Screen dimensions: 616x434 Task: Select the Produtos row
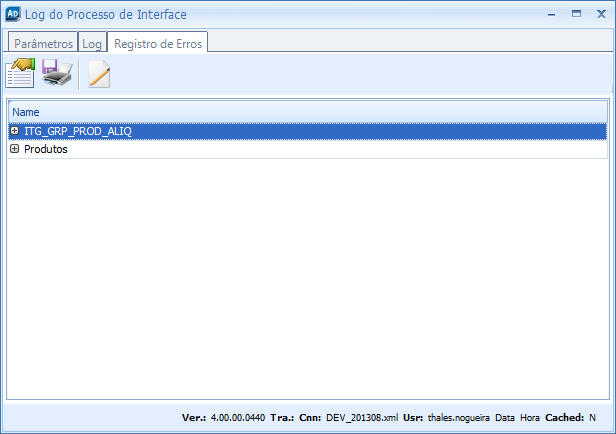pyautogui.click(x=308, y=149)
